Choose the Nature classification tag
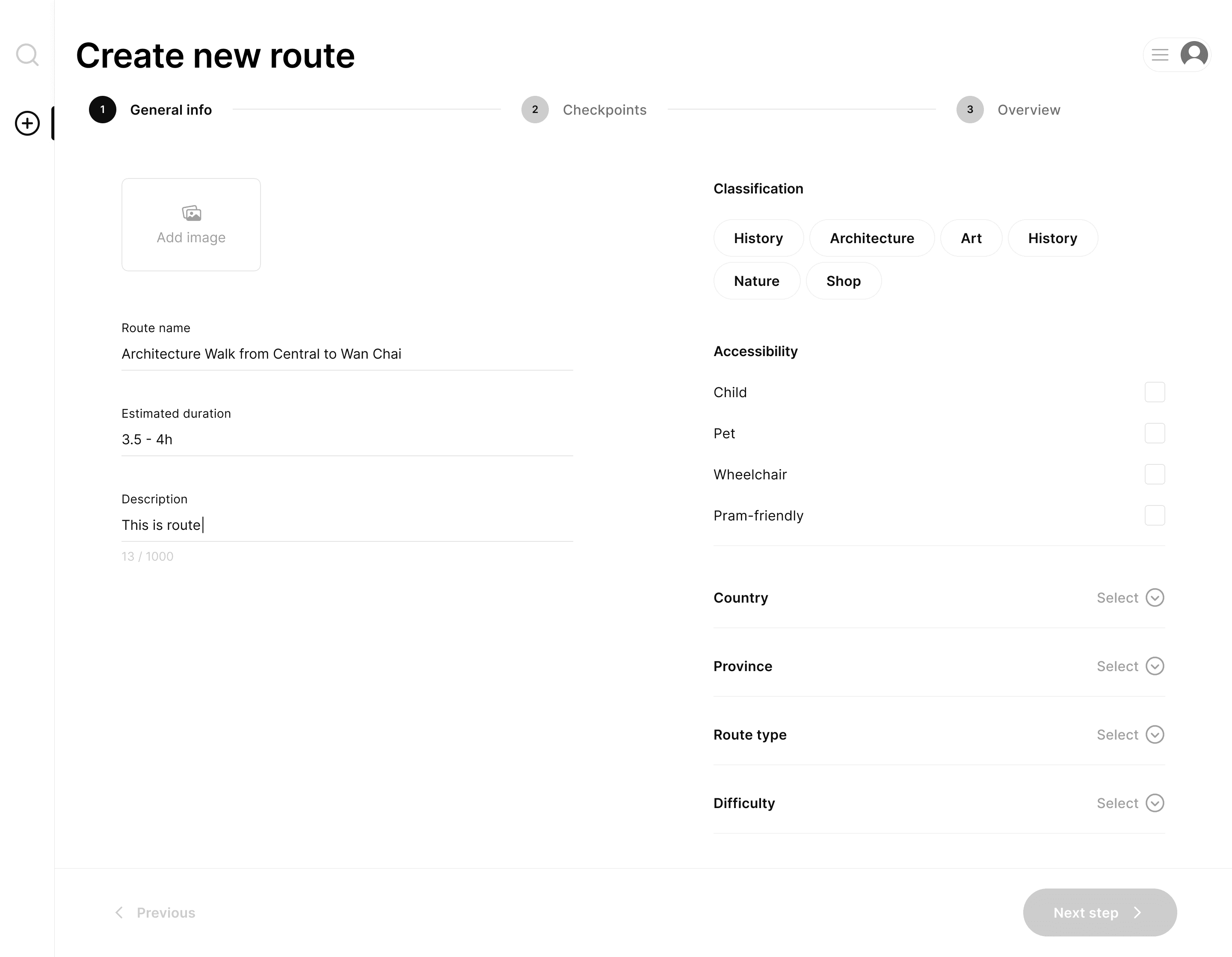The width and height of the screenshot is (1232, 957). coord(756,281)
